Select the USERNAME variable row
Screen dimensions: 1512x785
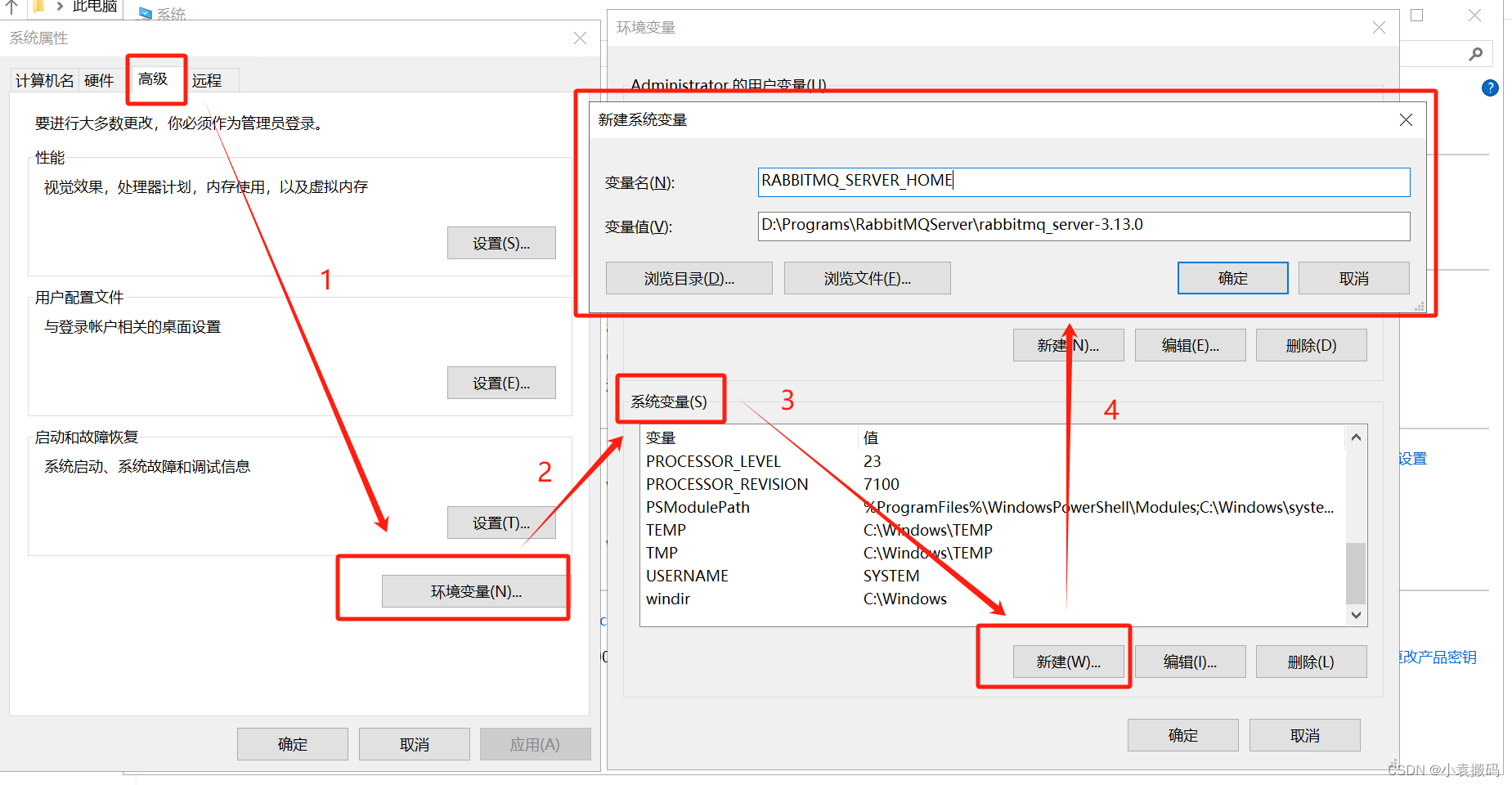pyautogui.click(x=993, y=576)
